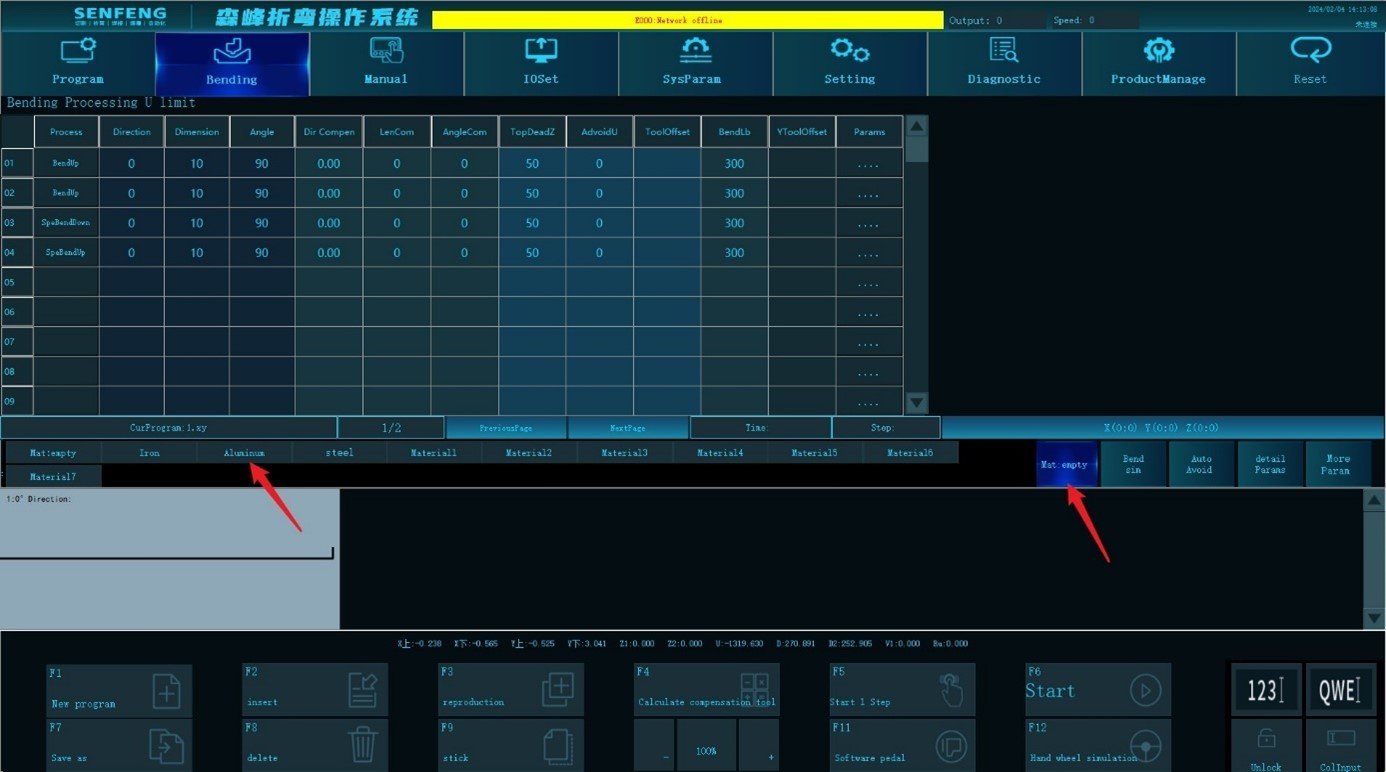
Task: Open SysParam settings
Action: point(695,63)
